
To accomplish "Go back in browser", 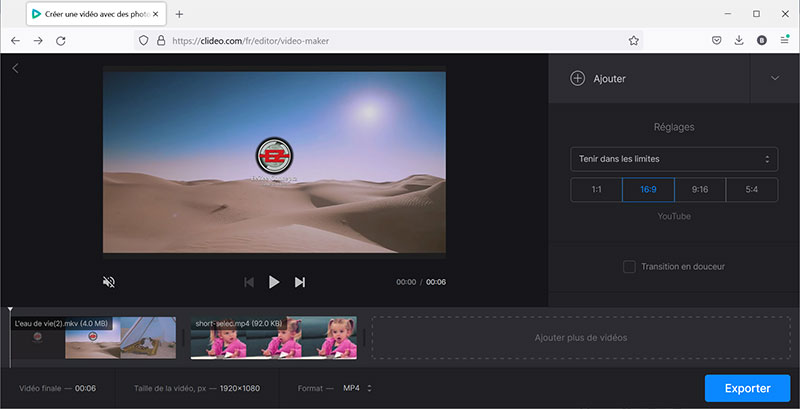I will click(15, 41).
